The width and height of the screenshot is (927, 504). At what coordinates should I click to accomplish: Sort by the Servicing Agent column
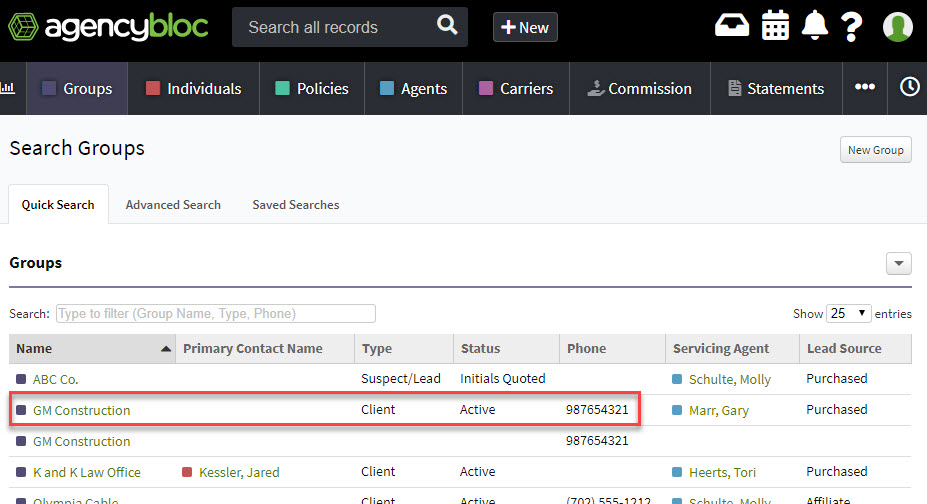(732, 349)
